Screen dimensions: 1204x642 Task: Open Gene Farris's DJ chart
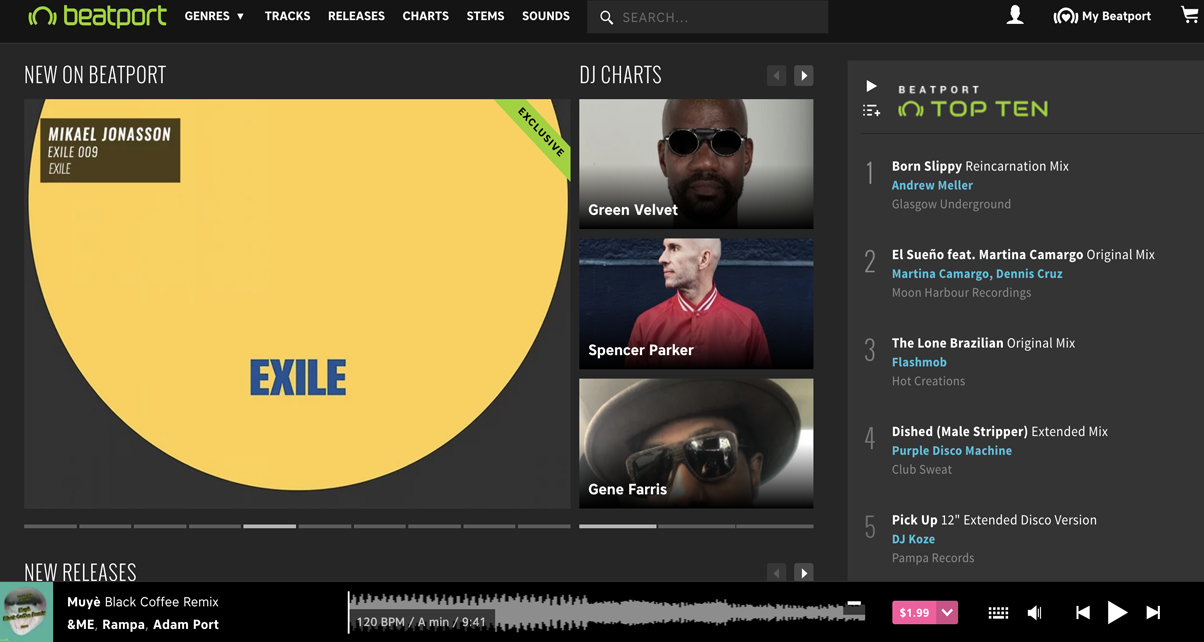[x=696, y=443]
